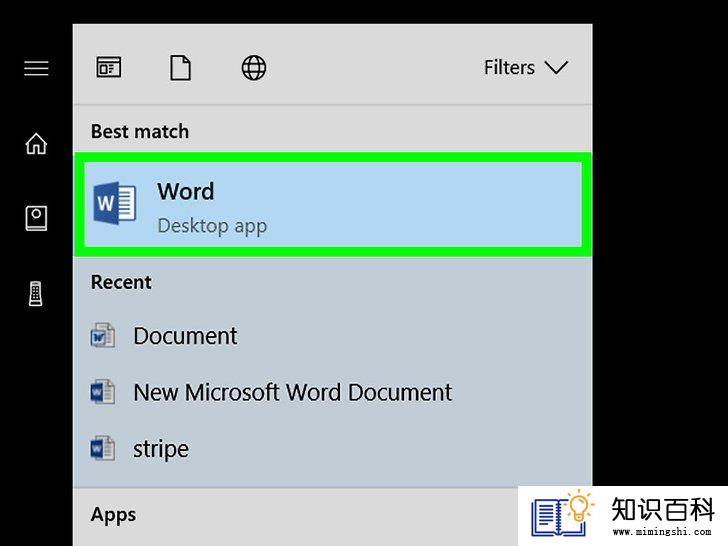Filter results by Web globe icon
Screen dimensions: 728x546
point(254,68)
